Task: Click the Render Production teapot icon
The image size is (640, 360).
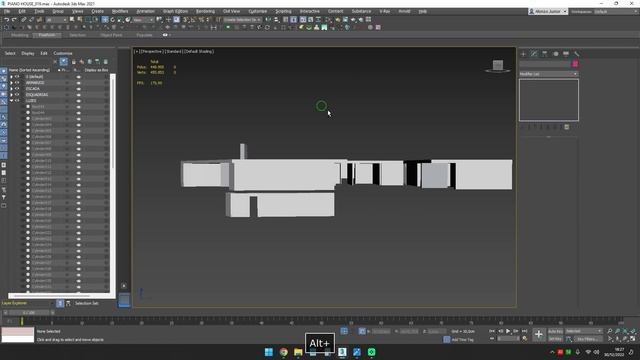Action: click(x=354, y=19)
